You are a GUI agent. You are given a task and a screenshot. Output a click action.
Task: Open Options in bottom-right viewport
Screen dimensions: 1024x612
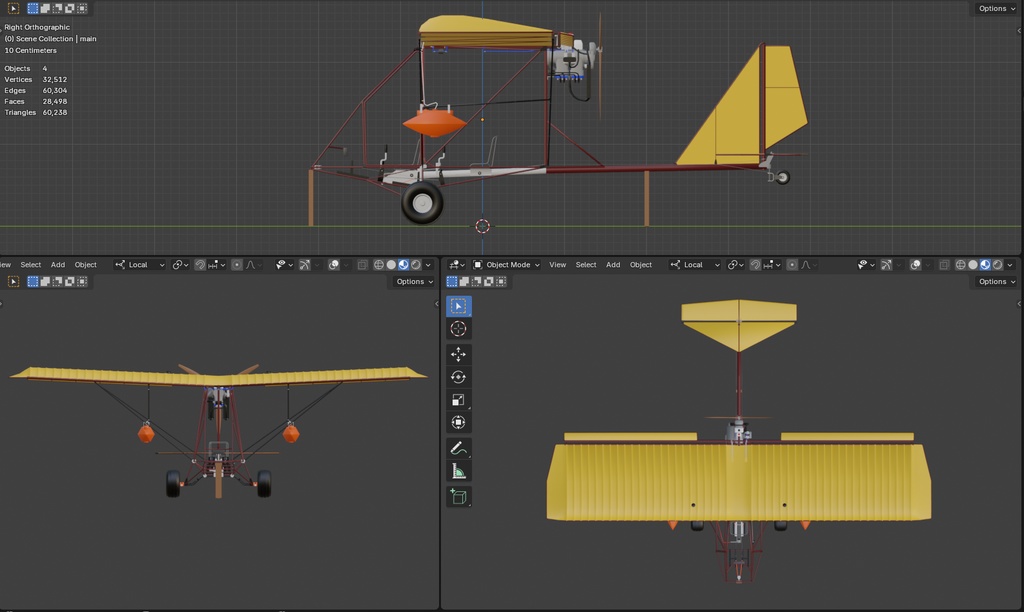(x=997, y=282)
